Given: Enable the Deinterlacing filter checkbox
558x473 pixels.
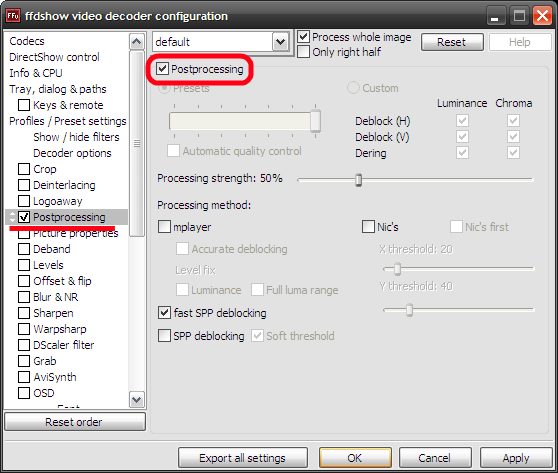Looking at the screenshot, I should [x=24, y=185].
